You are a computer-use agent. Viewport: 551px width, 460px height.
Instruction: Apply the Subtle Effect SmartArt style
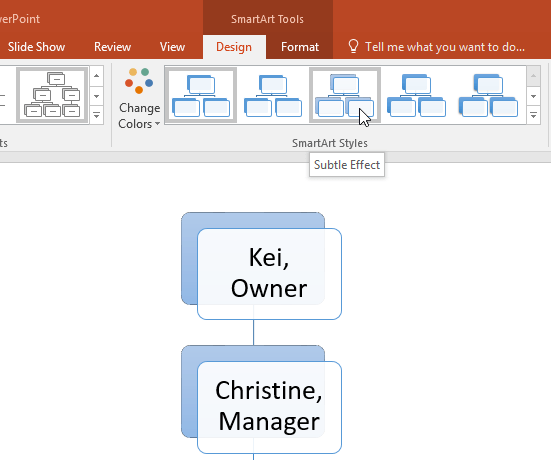pyautogui.click(x=345, y=95)
